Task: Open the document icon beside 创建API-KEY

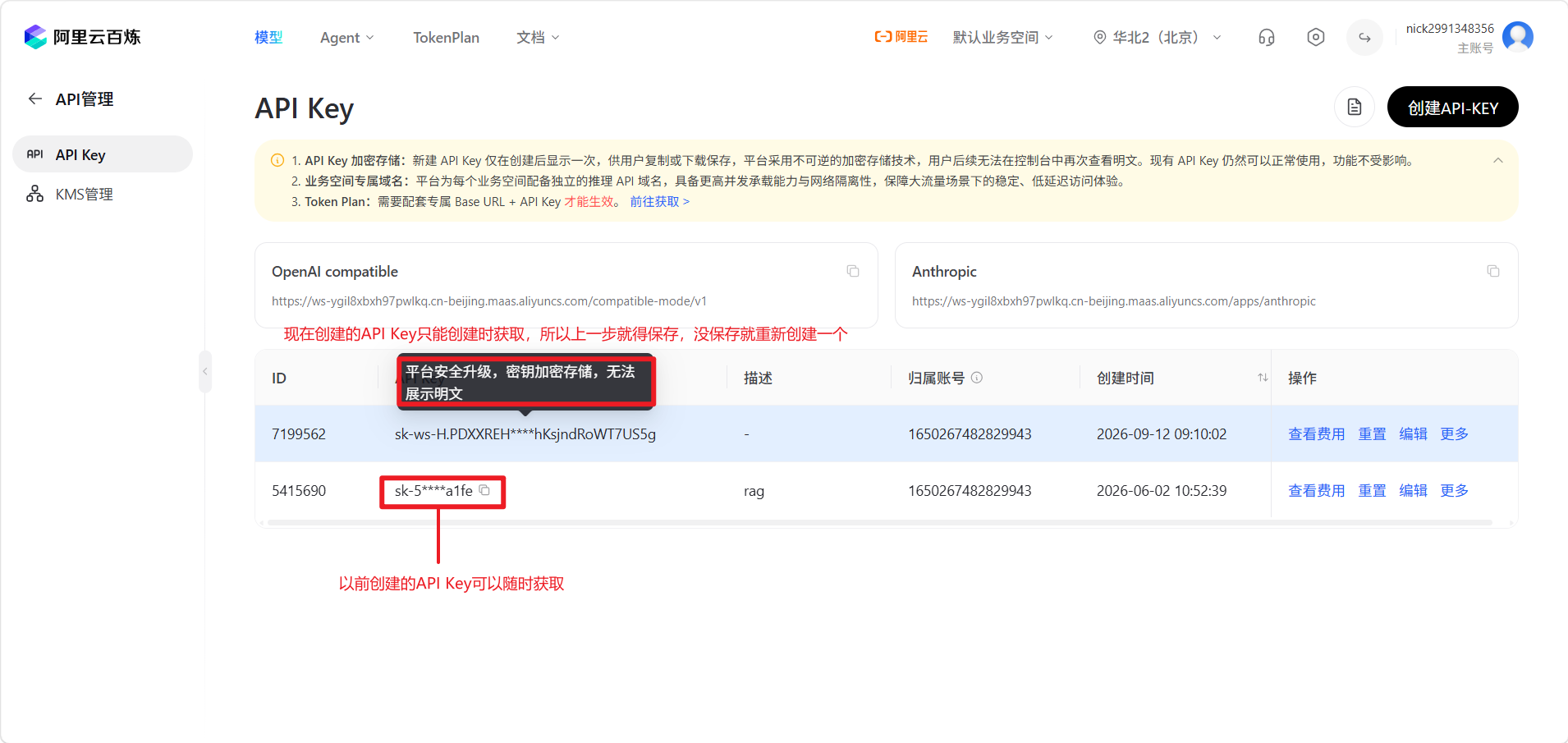Action: tap(1355, 107)
